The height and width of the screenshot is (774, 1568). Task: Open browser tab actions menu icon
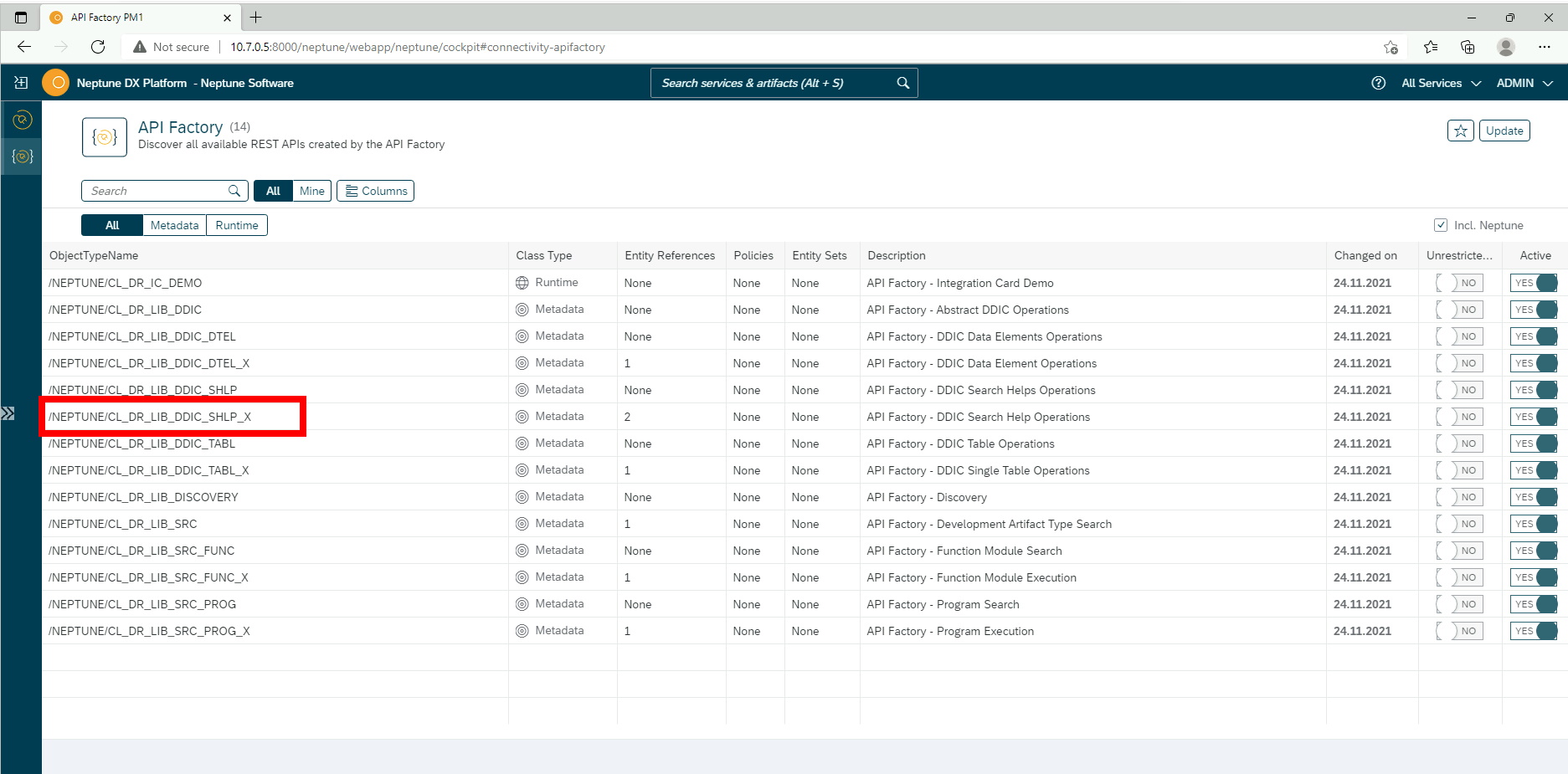pyautogui.click(x=21, y=17)
